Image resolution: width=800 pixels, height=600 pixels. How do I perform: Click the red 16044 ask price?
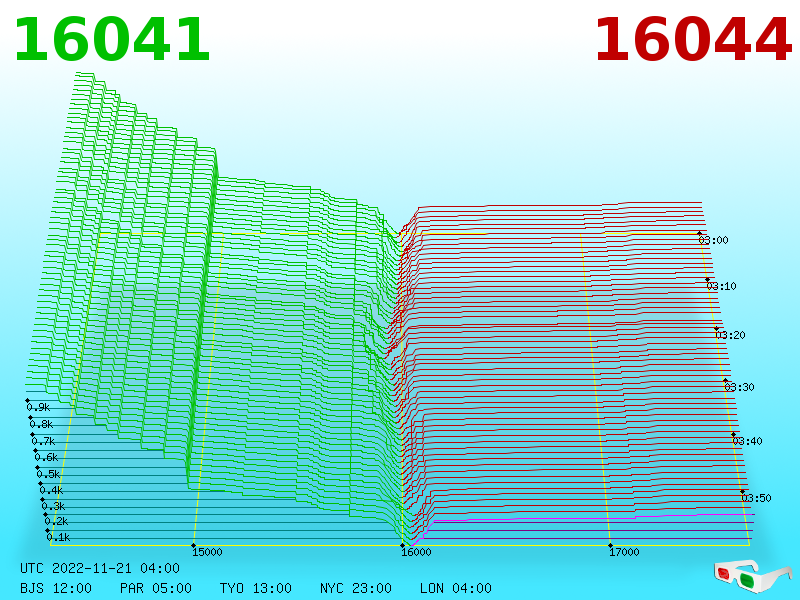point(693,40)
